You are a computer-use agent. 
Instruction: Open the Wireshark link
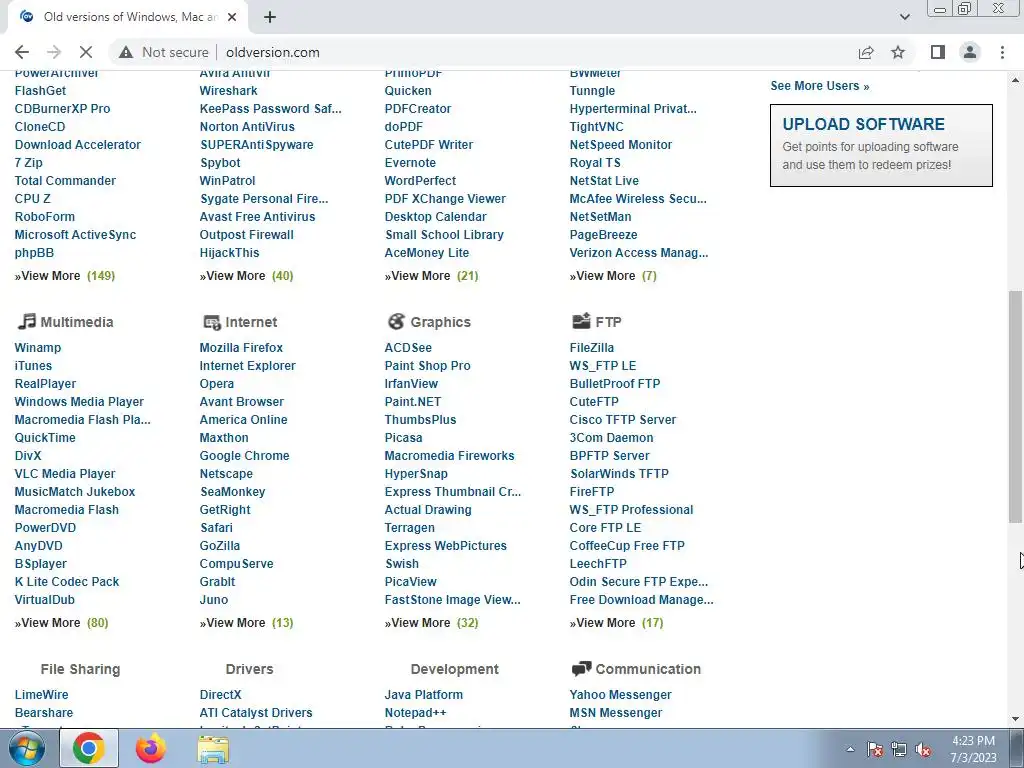coord(229,91)
